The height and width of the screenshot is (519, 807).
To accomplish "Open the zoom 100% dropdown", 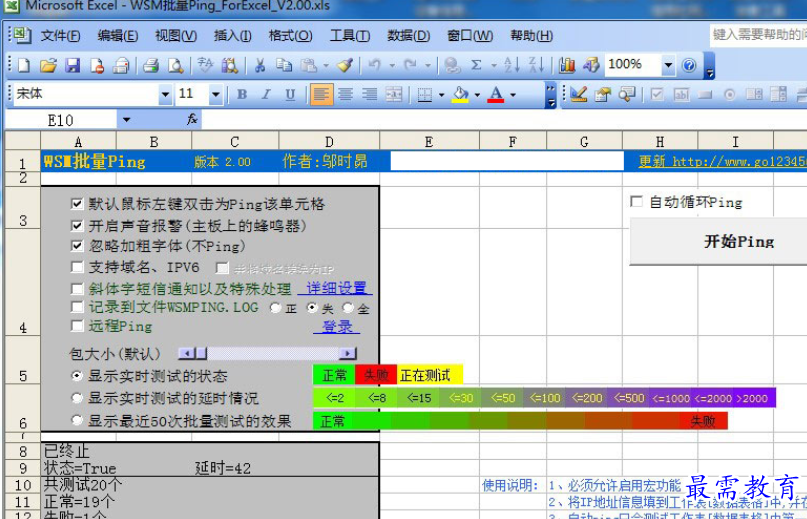I will (x=668, y=65).
